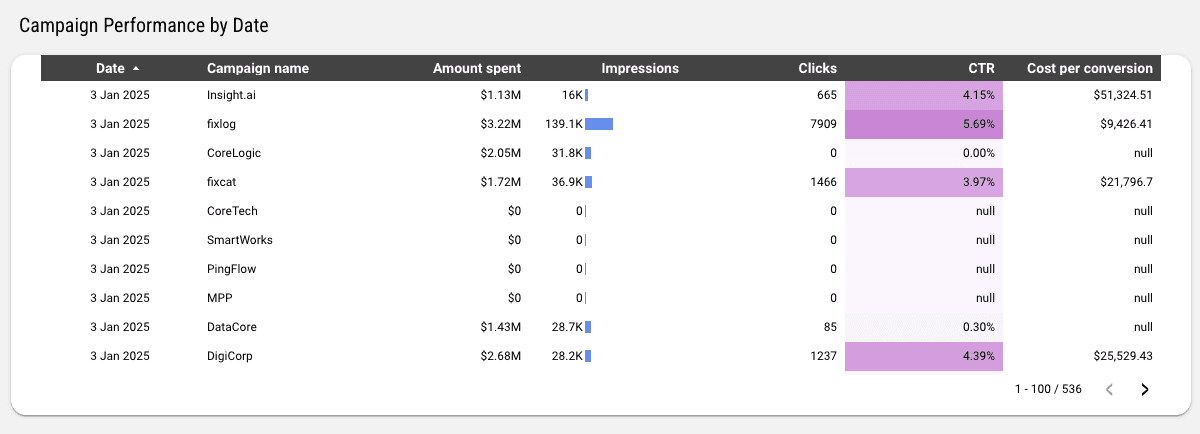This screenshot has width=1200, height=434.
Task: Click the $1.13M amount spent cell
Action: [x=501, y=96]
